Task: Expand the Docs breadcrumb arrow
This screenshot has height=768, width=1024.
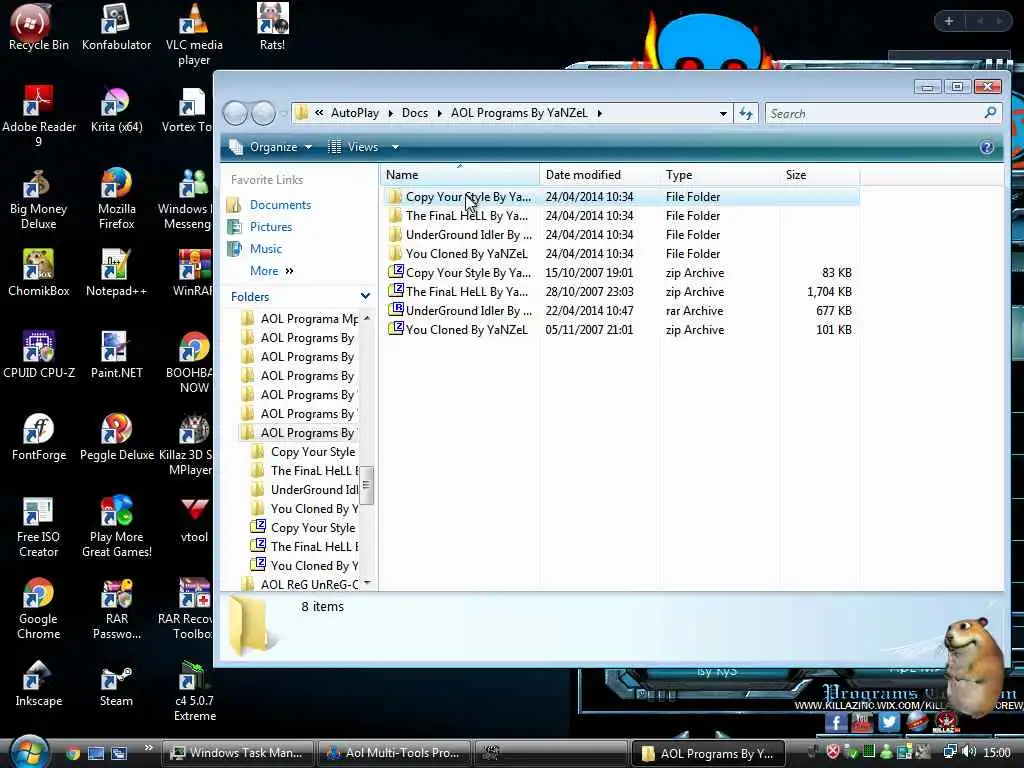Action: click(x=440, y=114)
